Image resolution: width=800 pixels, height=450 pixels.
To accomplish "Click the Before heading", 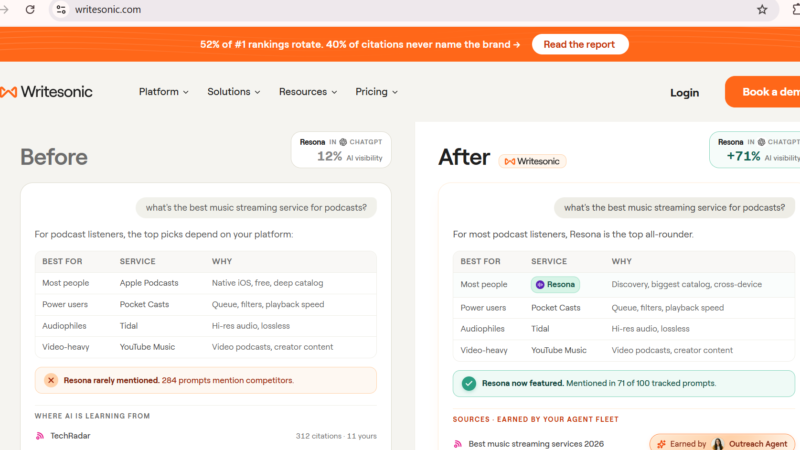I will [x=54, y=157].
